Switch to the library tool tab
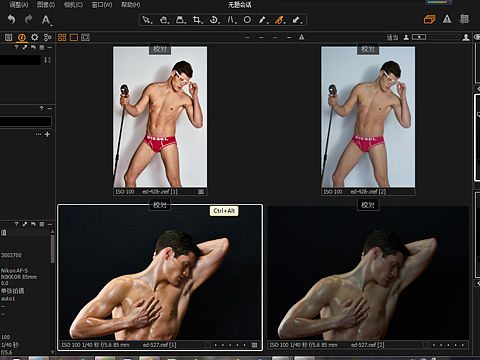This screenshot has height=360, width=480. (9, 37)
